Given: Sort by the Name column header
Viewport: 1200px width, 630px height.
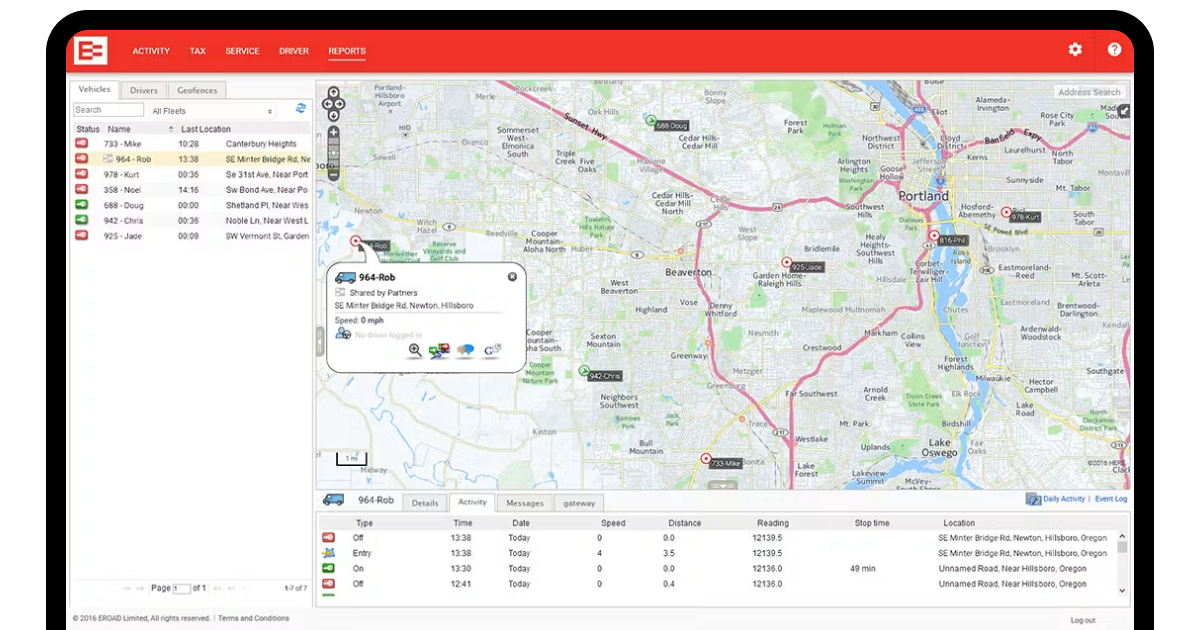Looking at the screenshot, I should 119,129.
